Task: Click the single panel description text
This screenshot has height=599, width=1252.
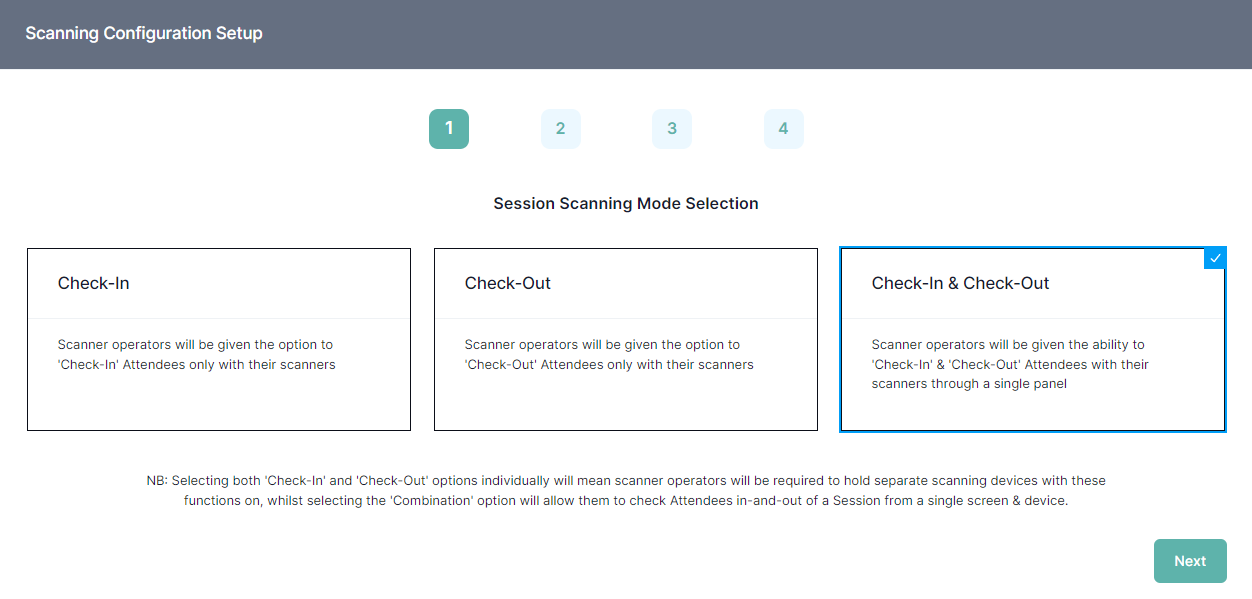Action: 1010,365
